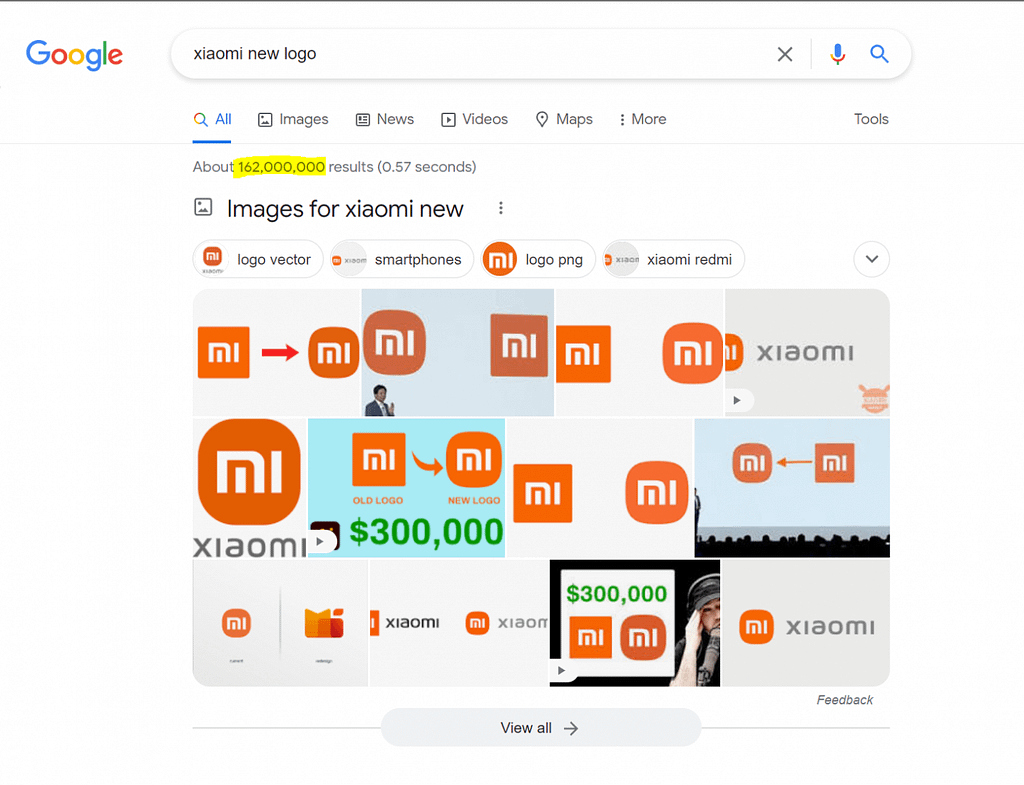The image size is (1024, 785).
Task: Select the All tab
Action: [212, 120]
